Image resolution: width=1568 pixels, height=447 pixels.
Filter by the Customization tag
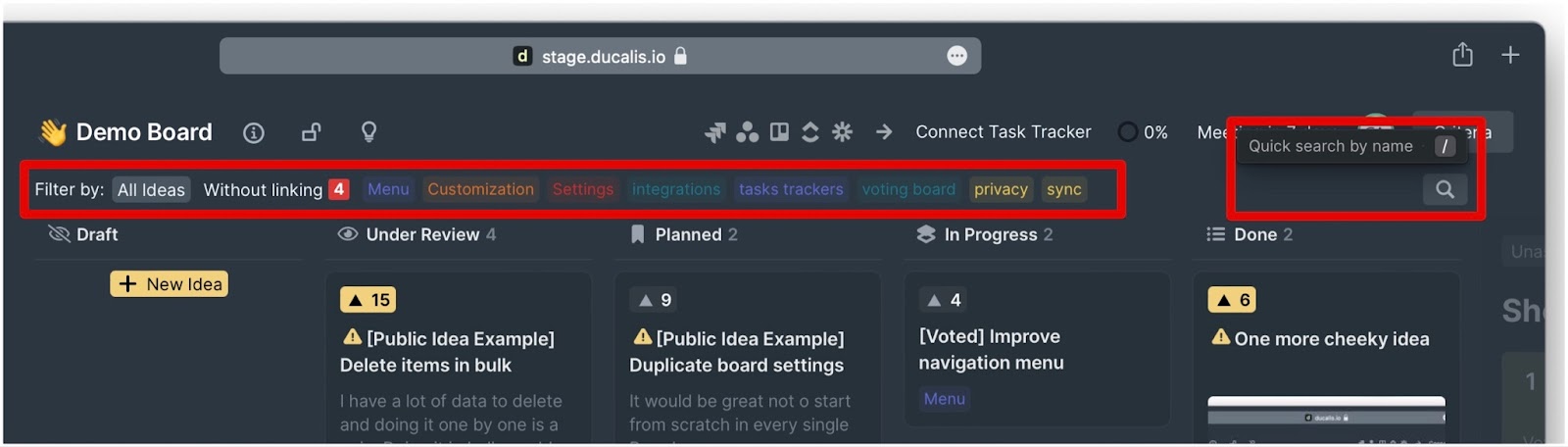tap(480, 189)
